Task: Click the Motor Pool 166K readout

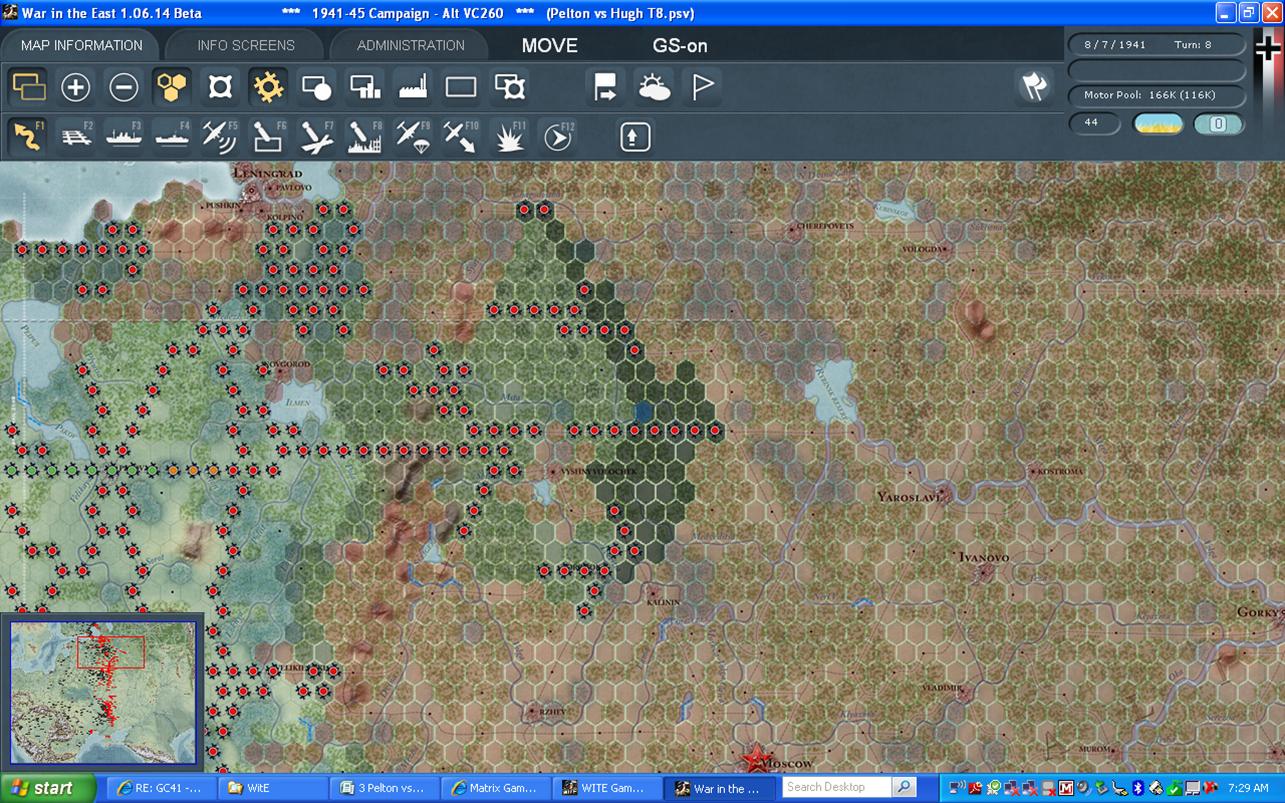Action: pyautogui.click(x=1157, y=96)
